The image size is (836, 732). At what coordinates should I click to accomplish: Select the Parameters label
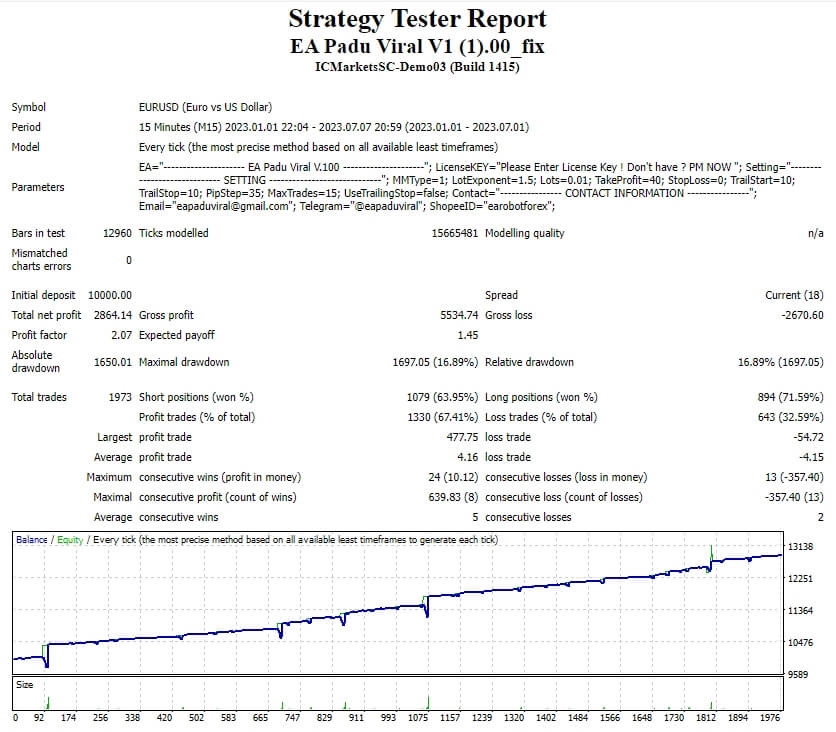[38, 187]
